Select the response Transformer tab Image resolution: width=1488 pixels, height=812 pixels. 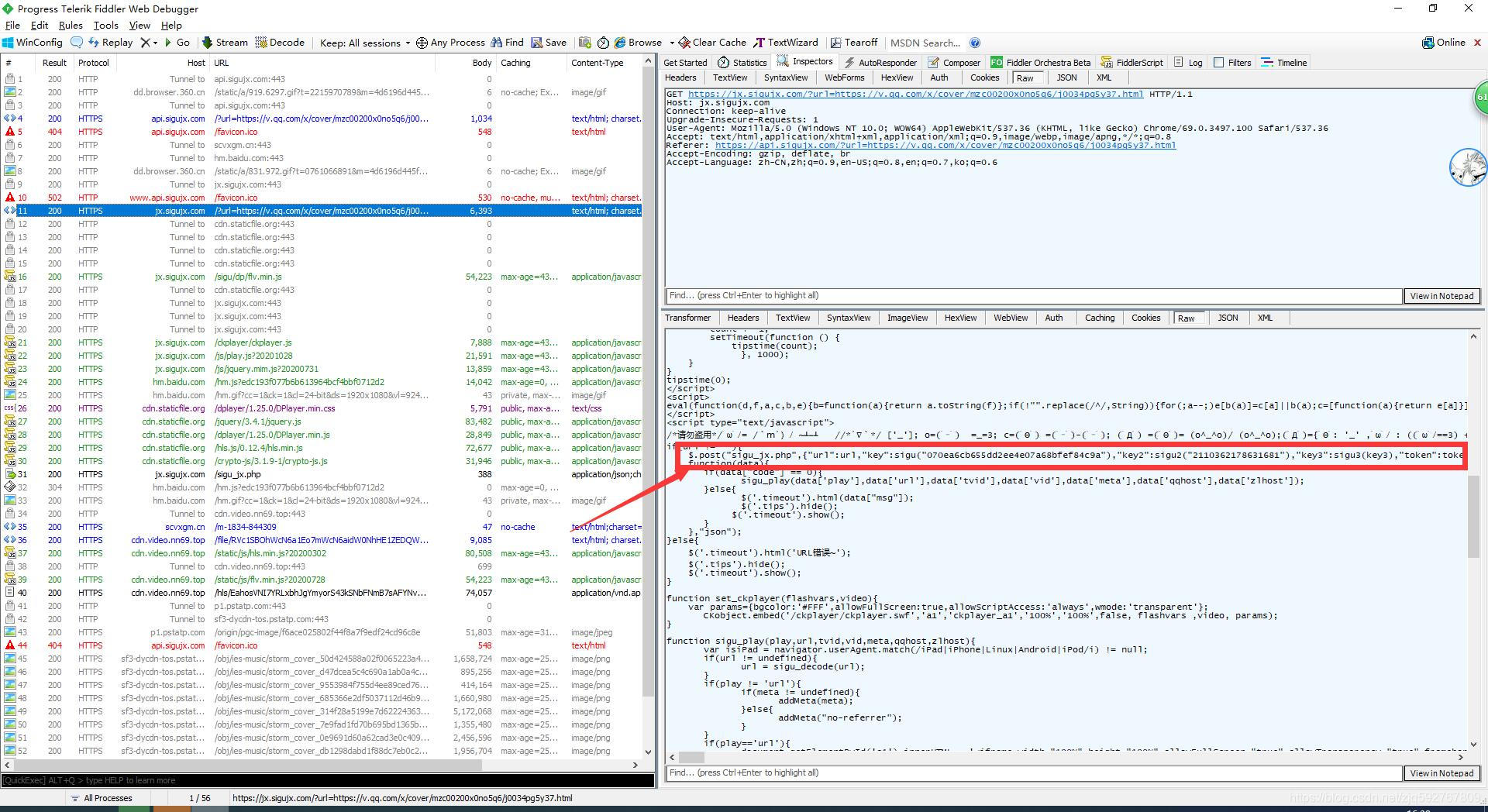[x=687, y=318]
